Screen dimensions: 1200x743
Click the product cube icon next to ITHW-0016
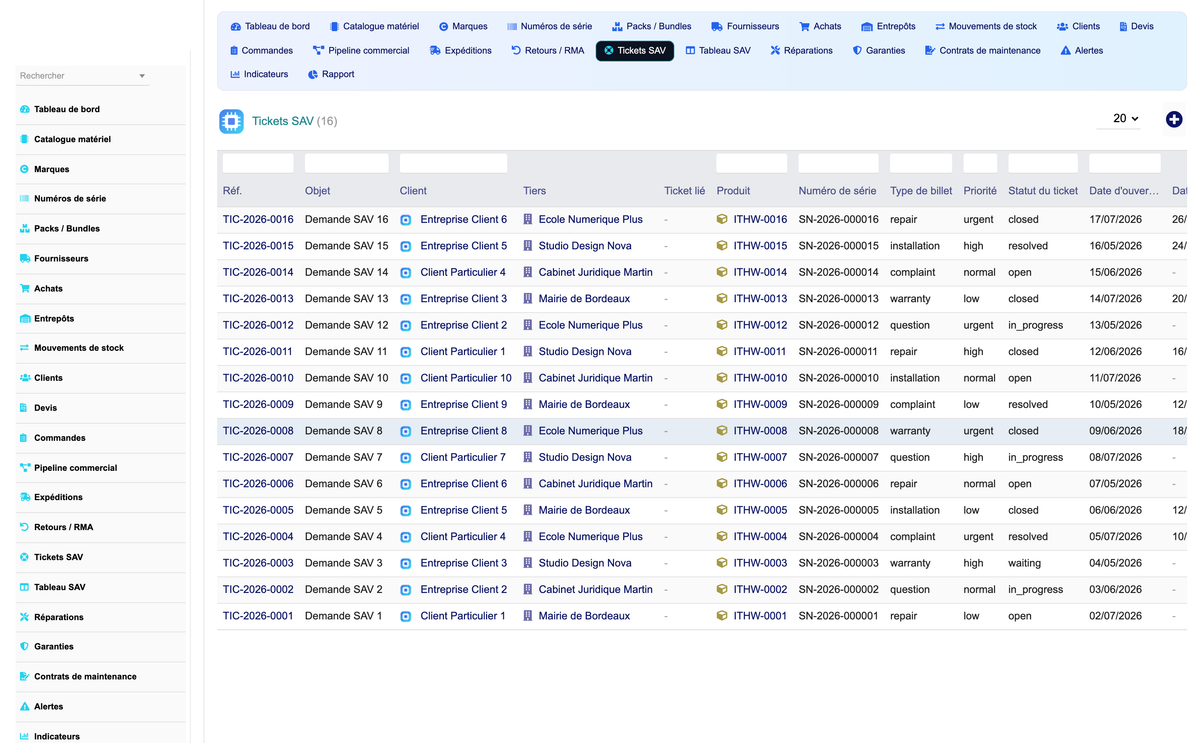point(722,219)
